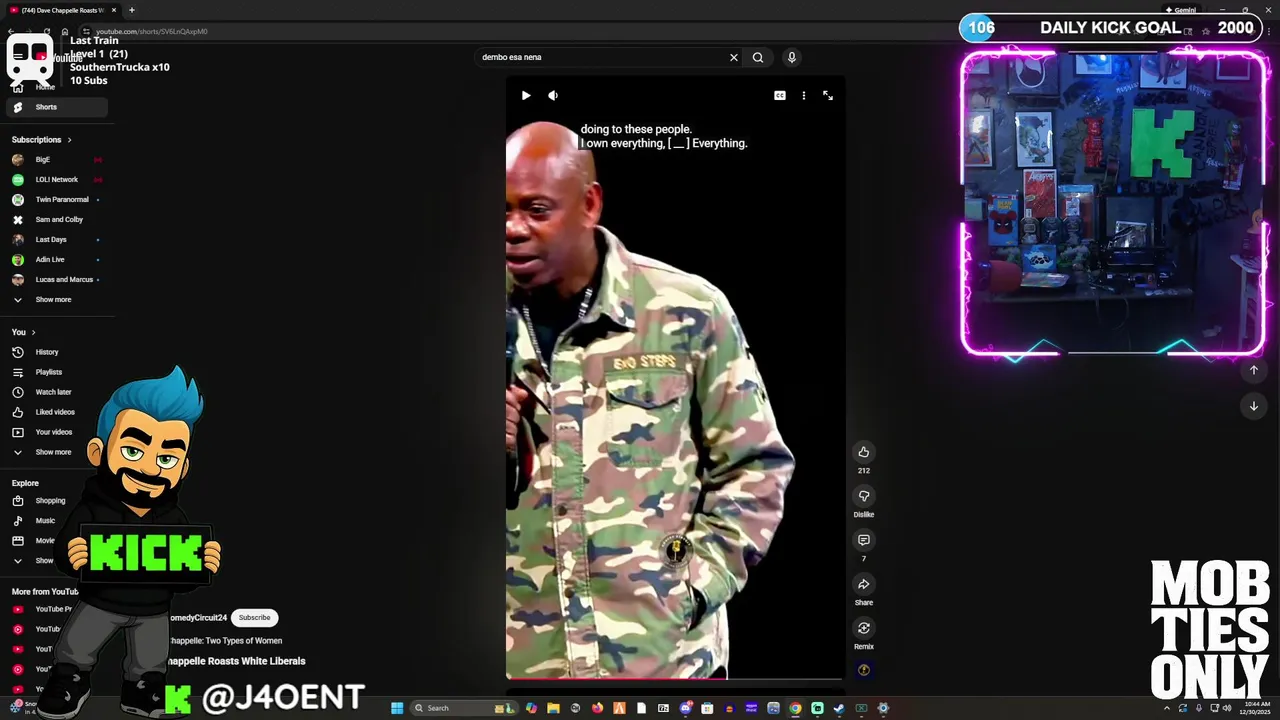This screenshot has width=1280, height=720.
Task: Open Watch later list
Action: pyautogui.click(x=55, y=392)
